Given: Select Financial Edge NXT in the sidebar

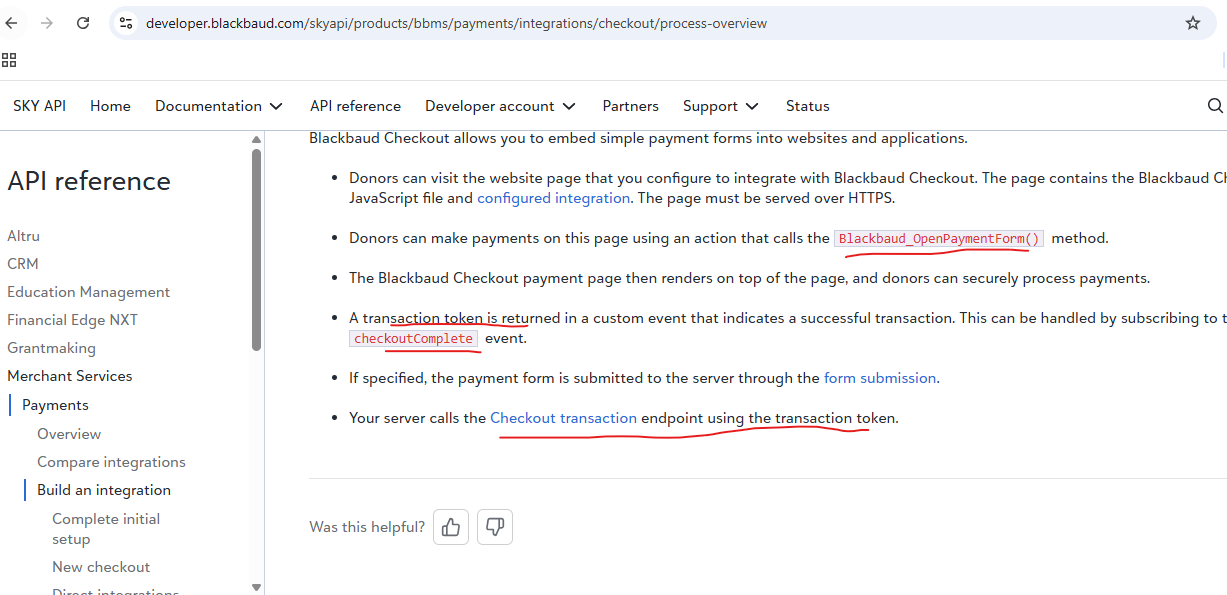Looking at the screenshot, I should [72, 320].
